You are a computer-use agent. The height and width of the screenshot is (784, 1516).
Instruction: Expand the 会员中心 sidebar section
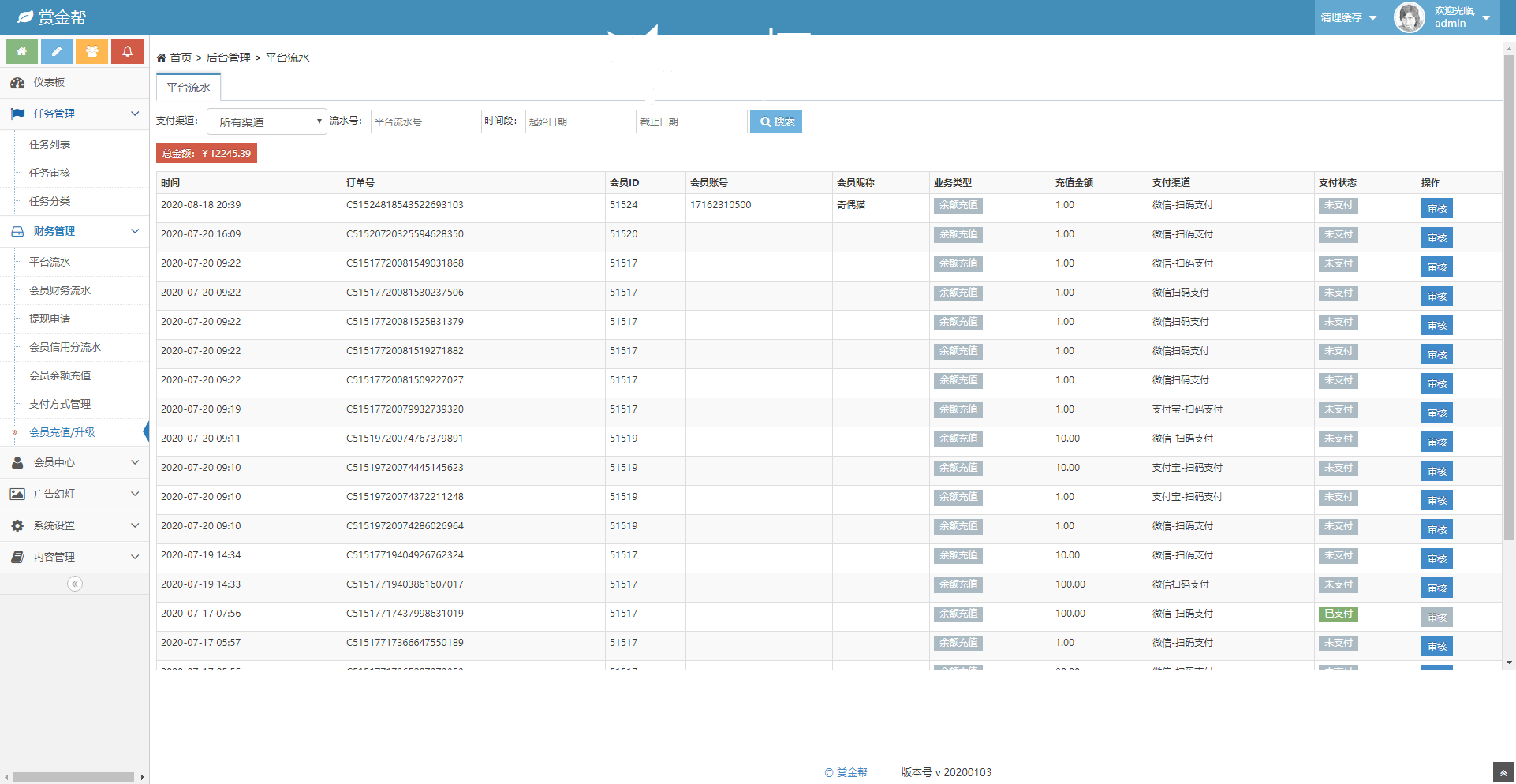point(74,462)
